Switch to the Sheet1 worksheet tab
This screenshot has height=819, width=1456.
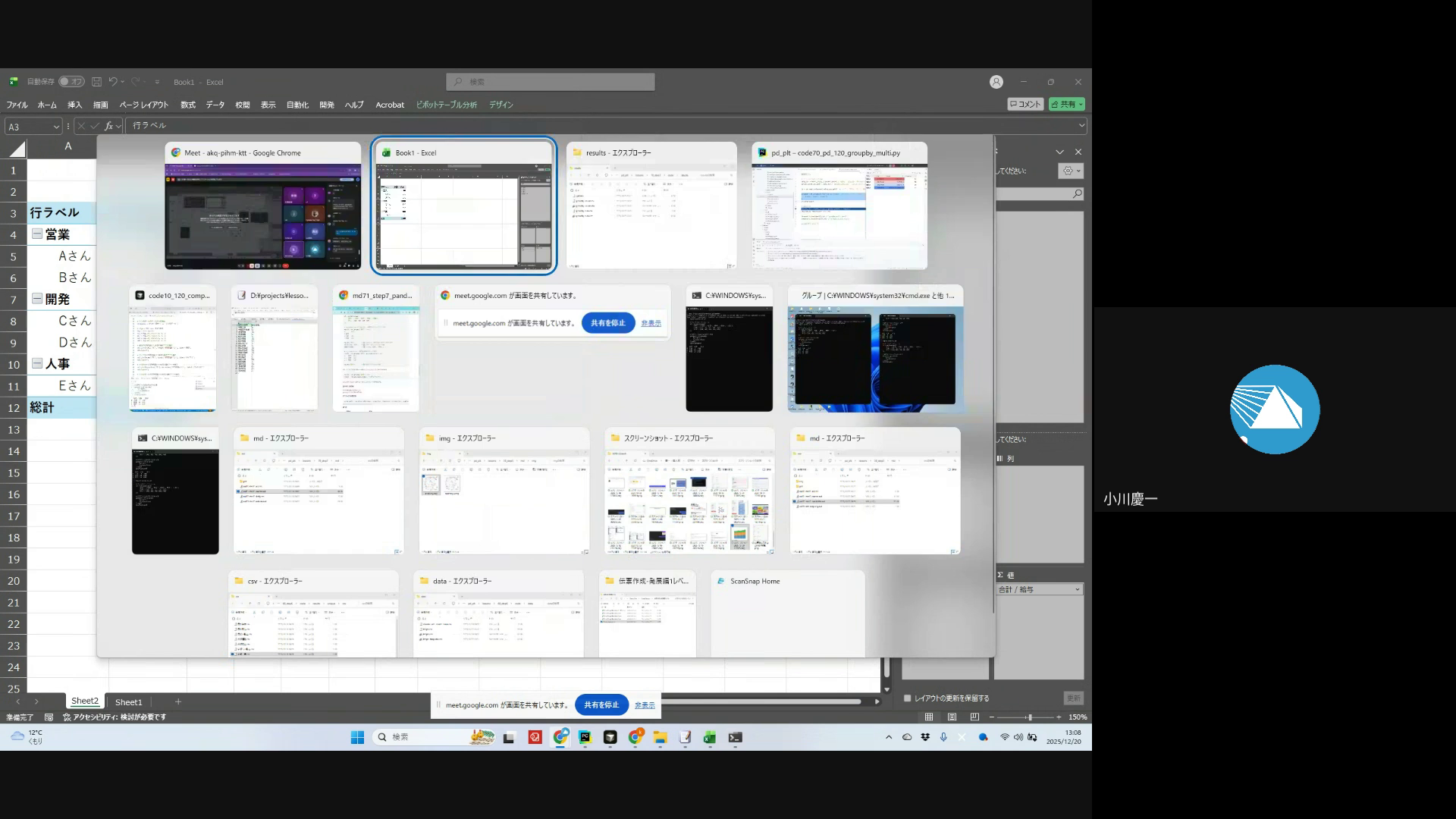click(128, 702)
